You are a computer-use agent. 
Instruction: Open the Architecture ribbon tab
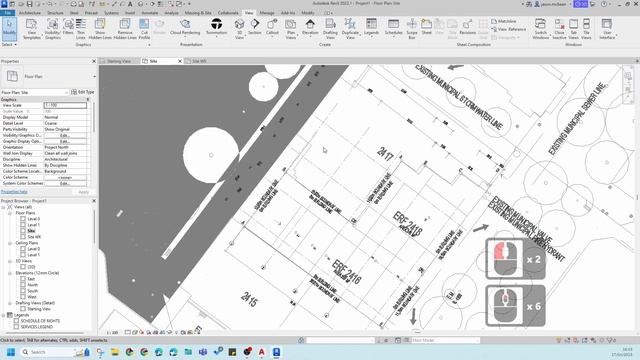point(30,13)
